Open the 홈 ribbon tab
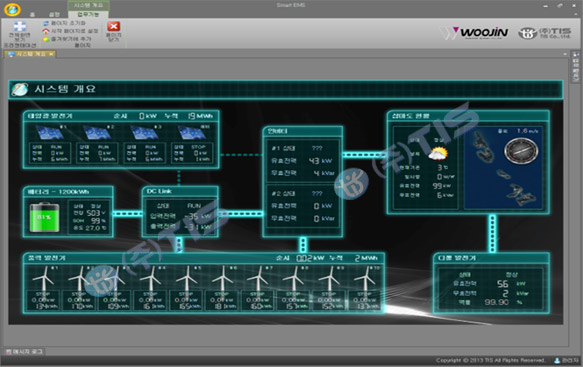Viewport: 583px width, 367px height. pyautogui.click(x=33, y=14)
